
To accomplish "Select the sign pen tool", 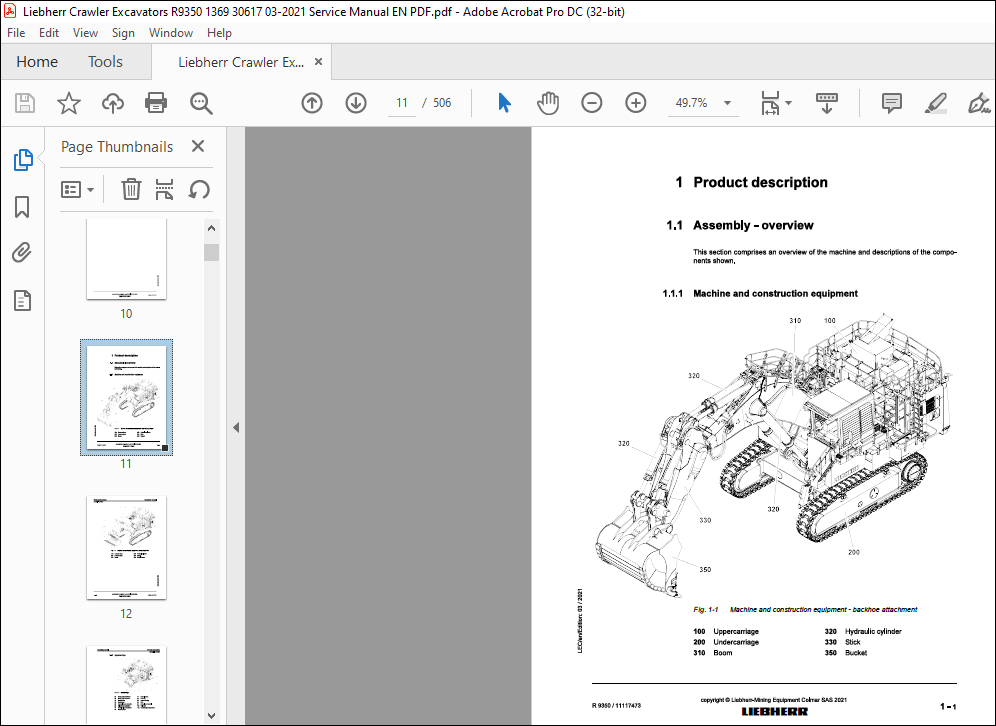I will [x=979, y=103].
